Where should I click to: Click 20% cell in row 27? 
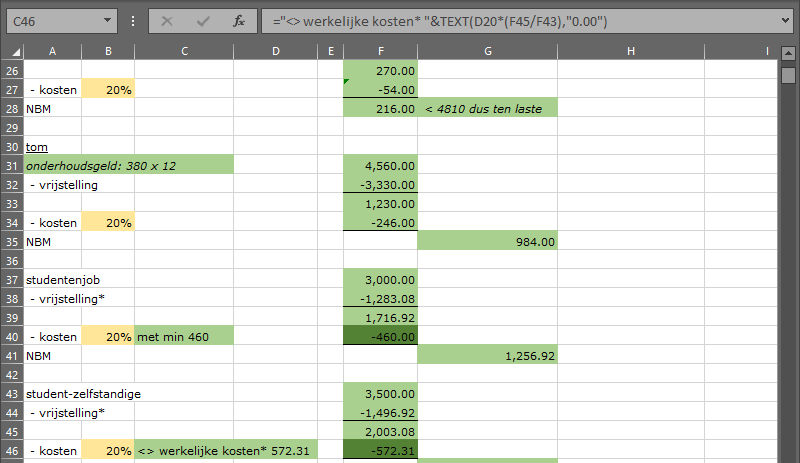108,90
